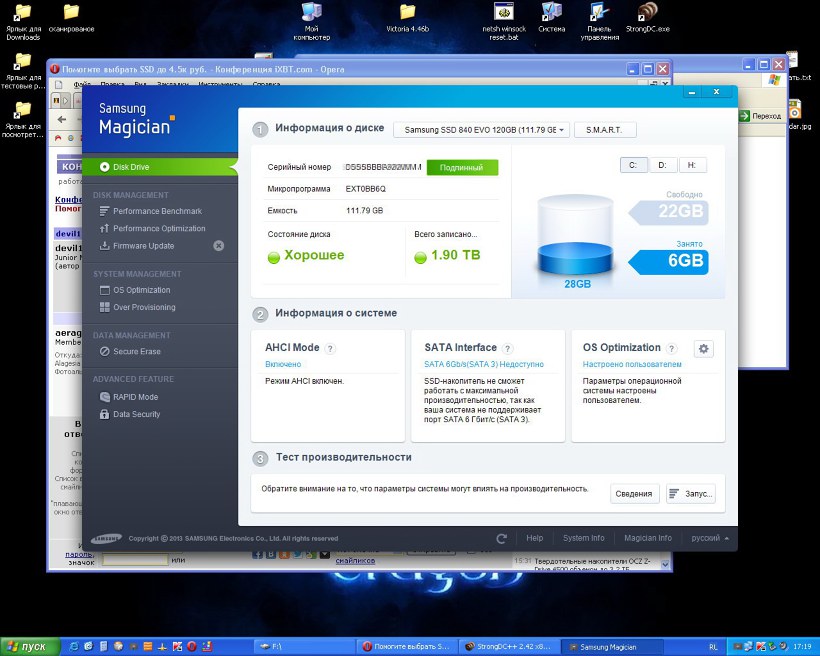Select drive D: partition button
820x656 pixels.
pyautogui.click(x=662, y=165)
